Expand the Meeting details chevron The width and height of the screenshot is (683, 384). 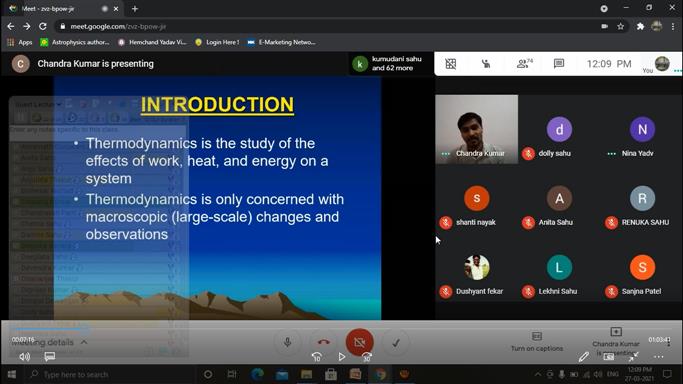click(84, 342)
